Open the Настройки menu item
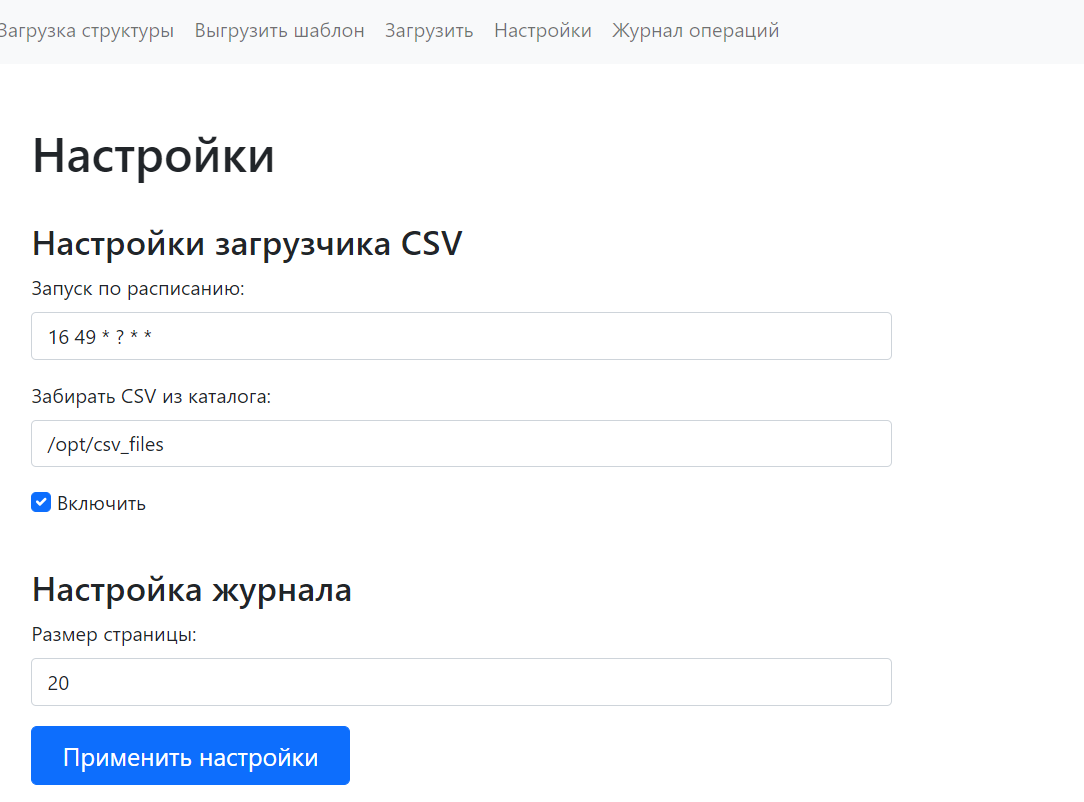1084x802 pixels. (x=542, y=30)
